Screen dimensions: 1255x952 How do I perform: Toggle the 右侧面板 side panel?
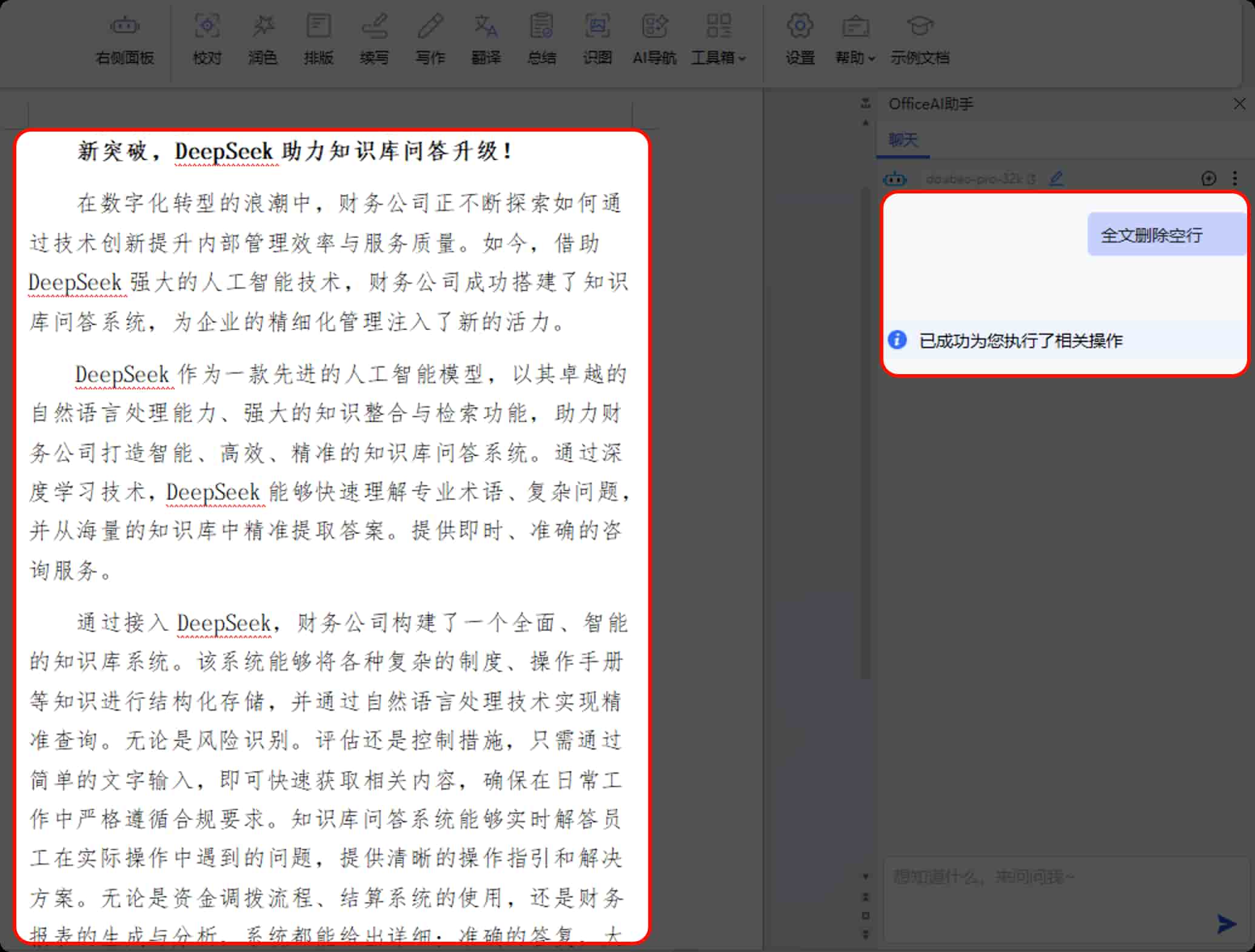[x=124, y=38]
